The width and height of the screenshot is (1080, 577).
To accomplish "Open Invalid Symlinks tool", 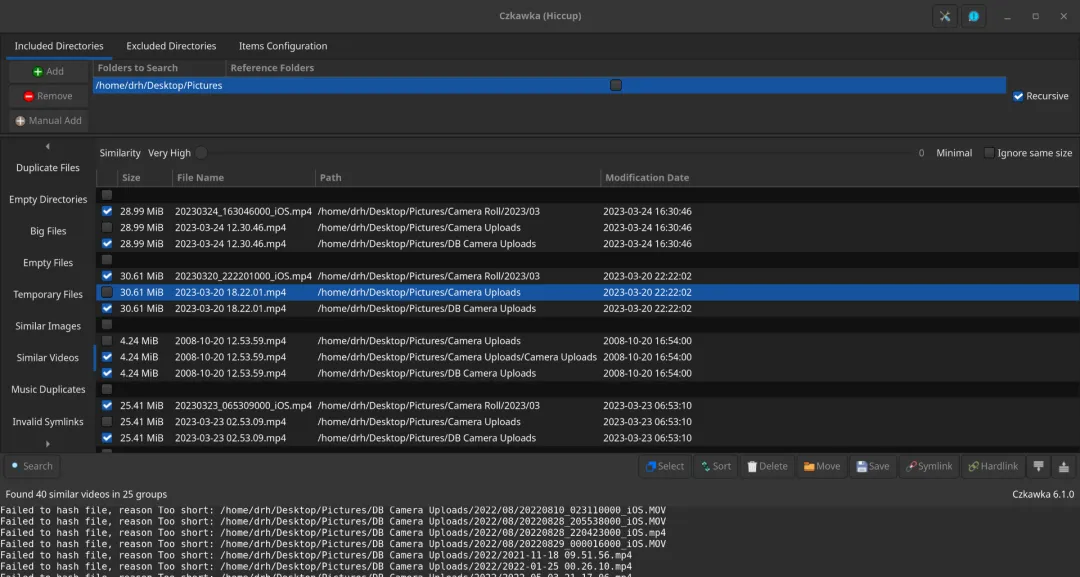I will [x=48, y=422].
